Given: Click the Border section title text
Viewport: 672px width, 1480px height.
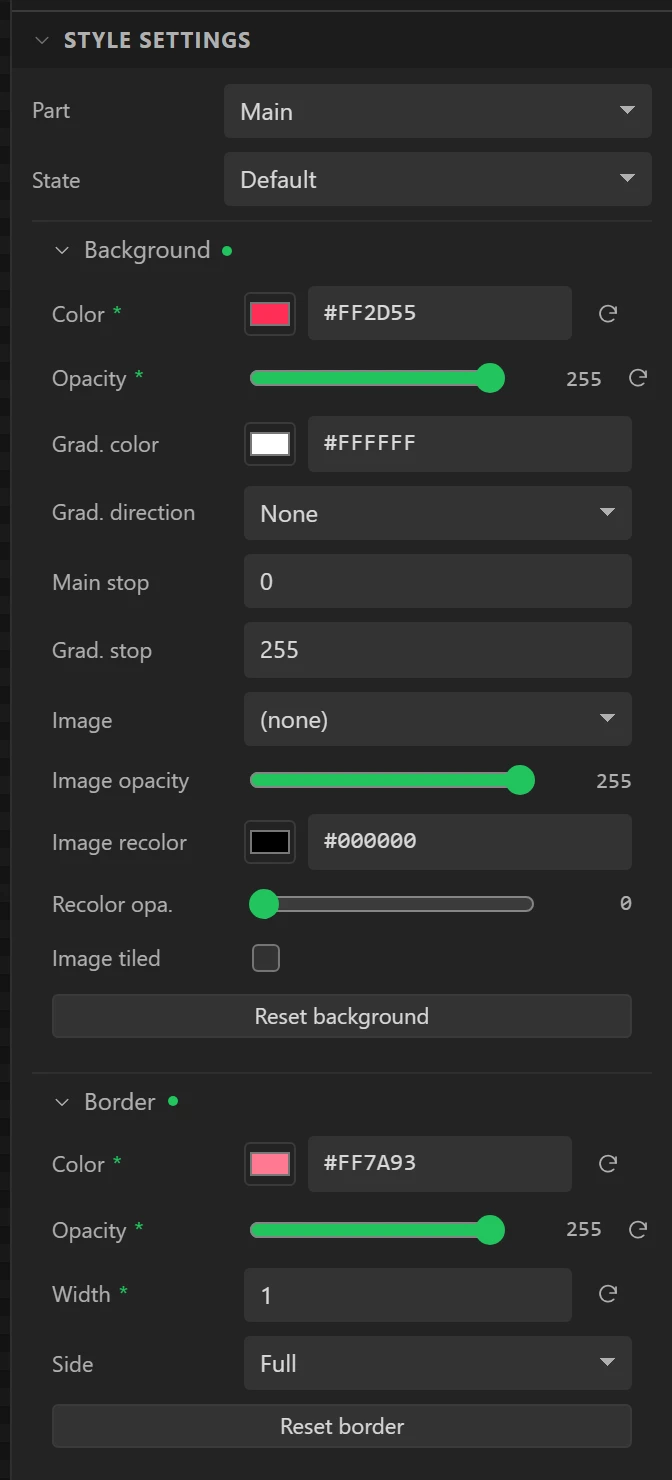Looking at the screenshot, I should [120, 1102].
